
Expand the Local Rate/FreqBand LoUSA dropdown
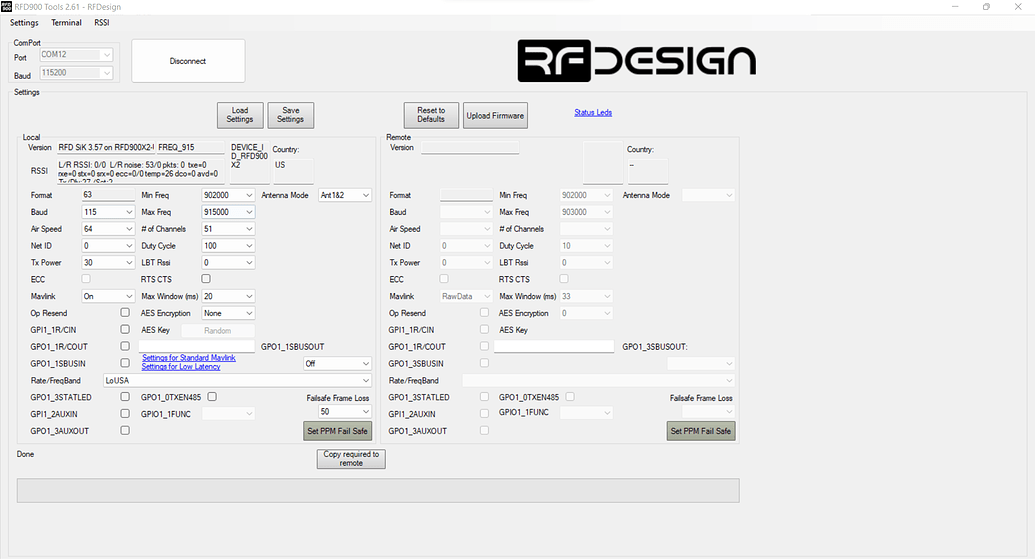(237, 381)
